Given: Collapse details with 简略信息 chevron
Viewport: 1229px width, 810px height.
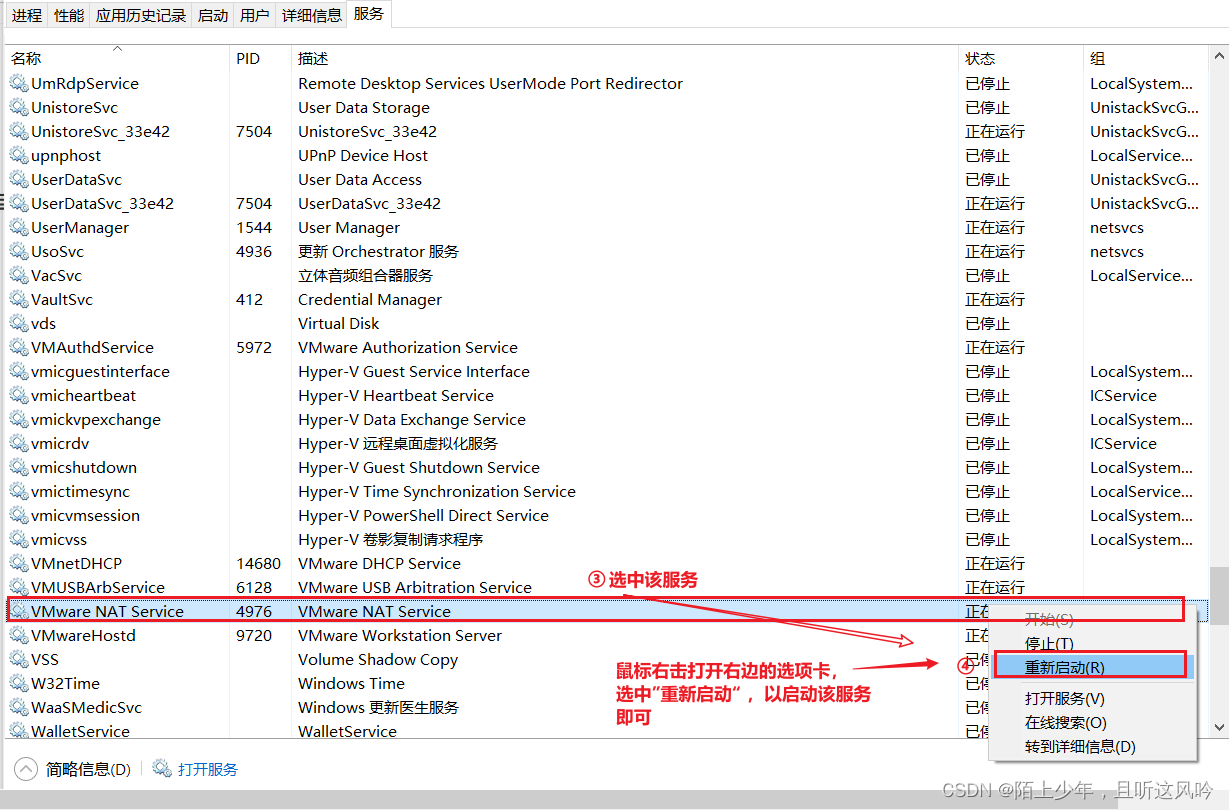Looking at the screenshot, I should click(24, 769).
